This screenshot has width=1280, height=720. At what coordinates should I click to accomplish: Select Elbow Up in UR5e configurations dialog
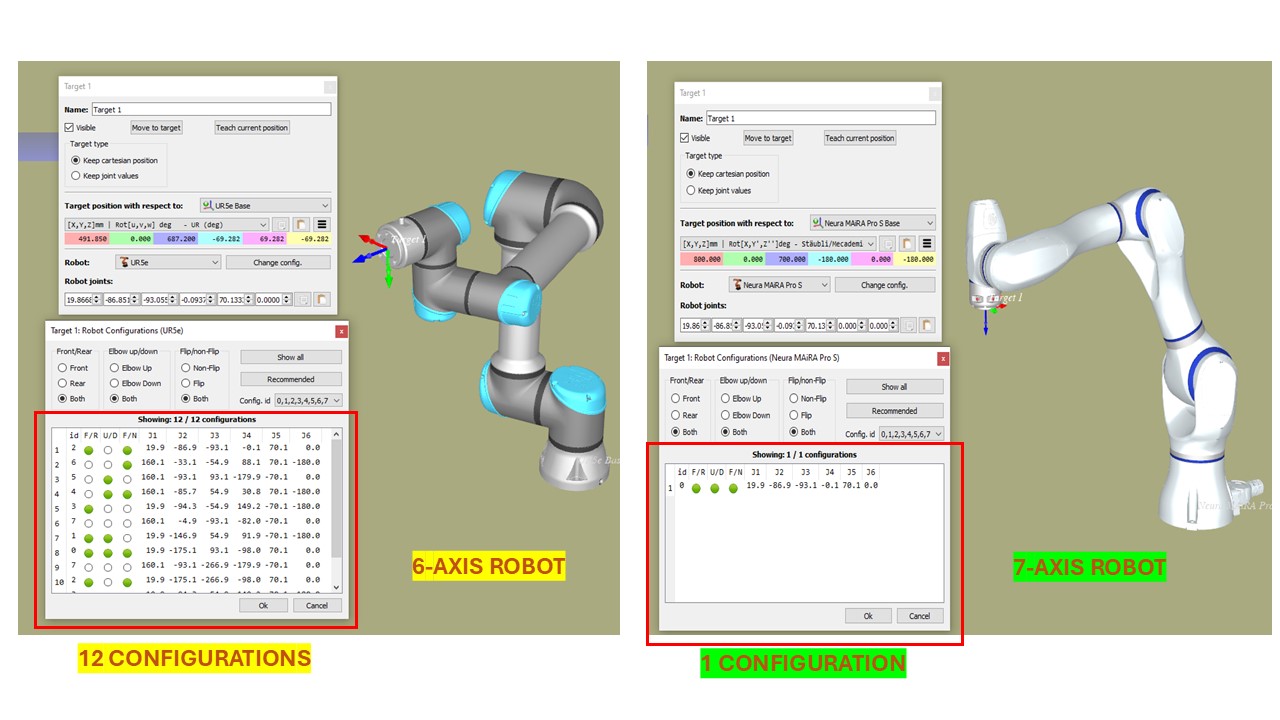point(114,368)
